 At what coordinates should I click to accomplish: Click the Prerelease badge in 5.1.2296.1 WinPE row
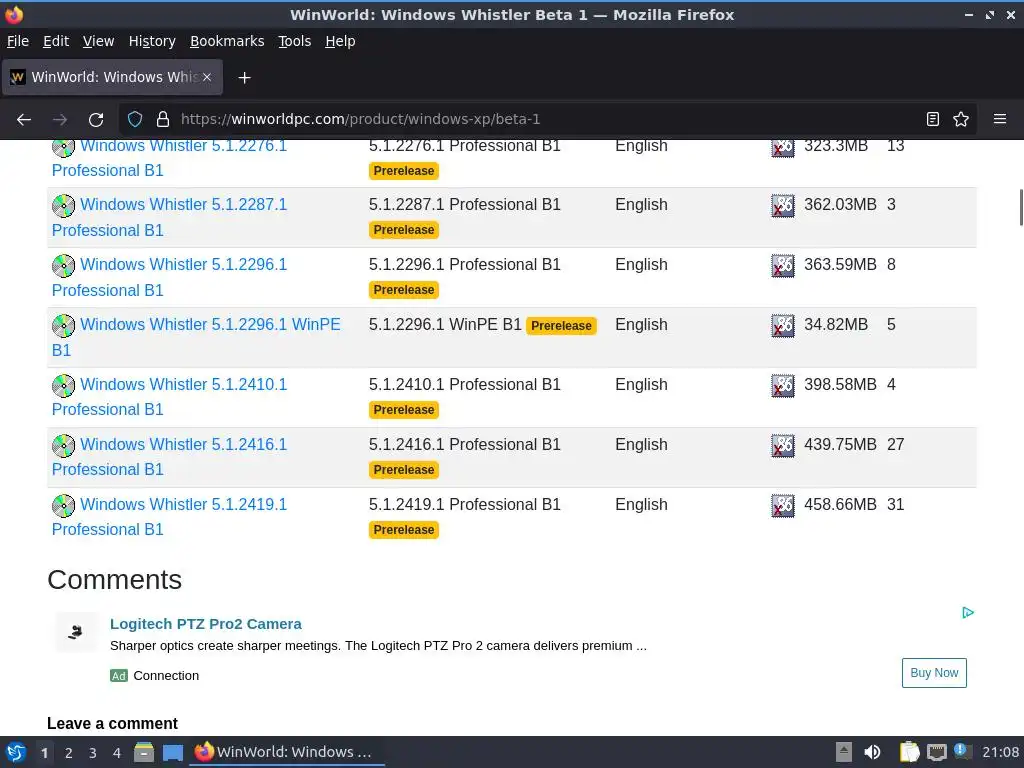(x=561, y=326)
